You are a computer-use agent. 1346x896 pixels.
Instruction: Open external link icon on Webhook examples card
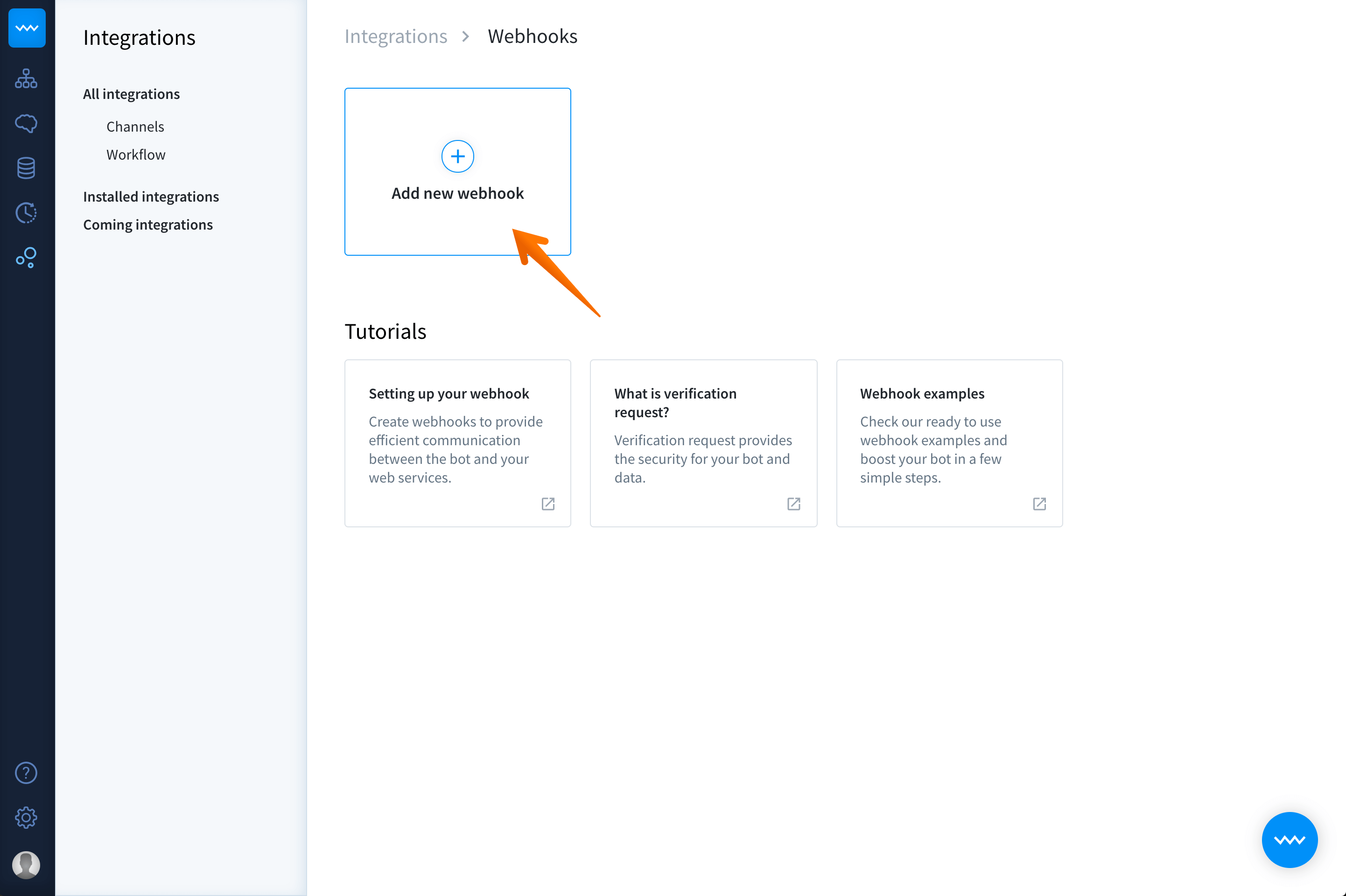(x=1039, y=504)
